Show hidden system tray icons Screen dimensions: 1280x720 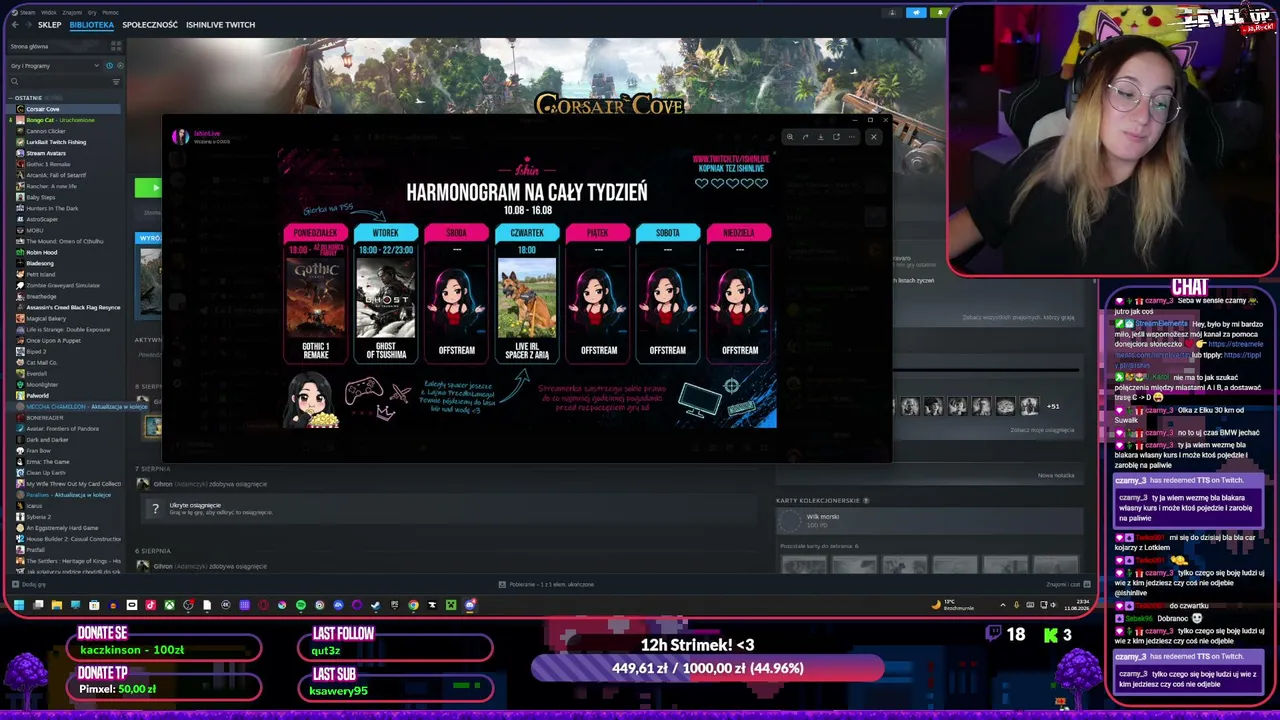click(x=1003, y=605)
